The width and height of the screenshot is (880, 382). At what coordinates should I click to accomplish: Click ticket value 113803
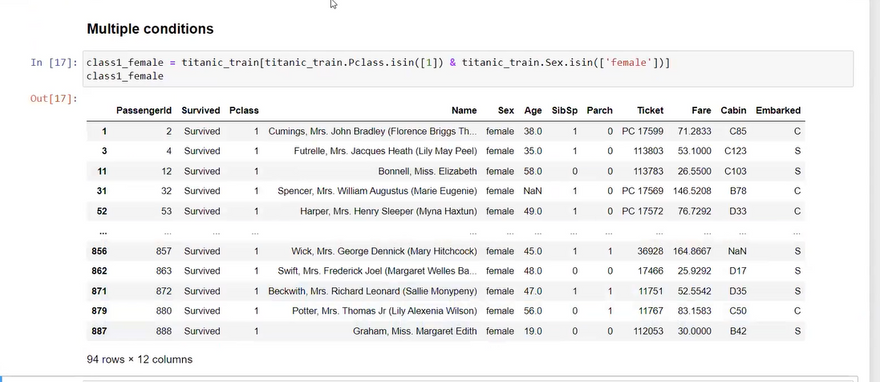click(648, 151)
